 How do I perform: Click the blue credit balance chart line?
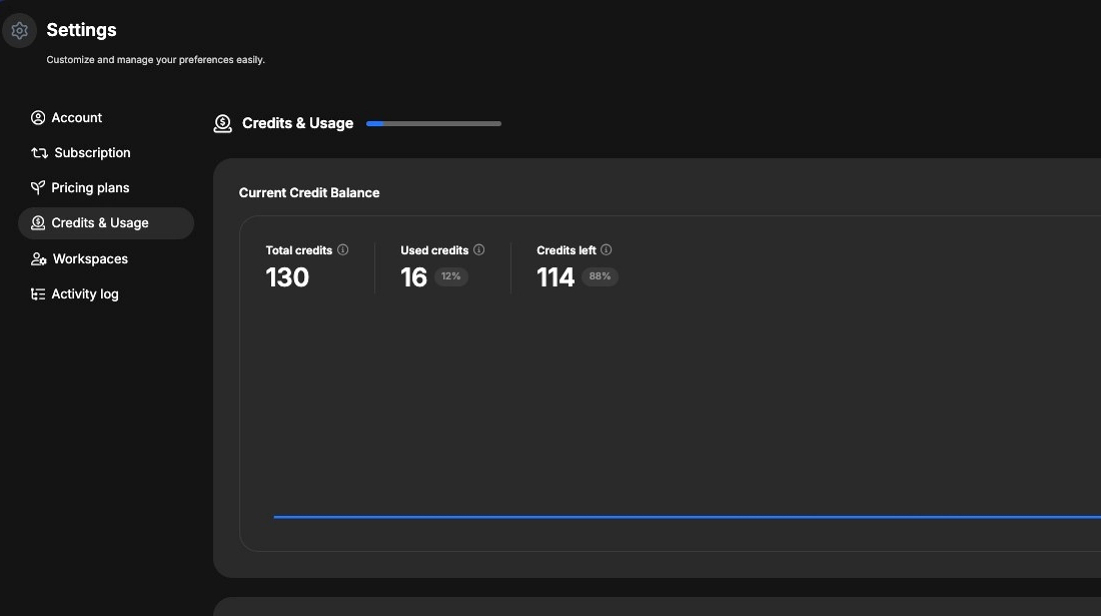(x=680, y=517)
